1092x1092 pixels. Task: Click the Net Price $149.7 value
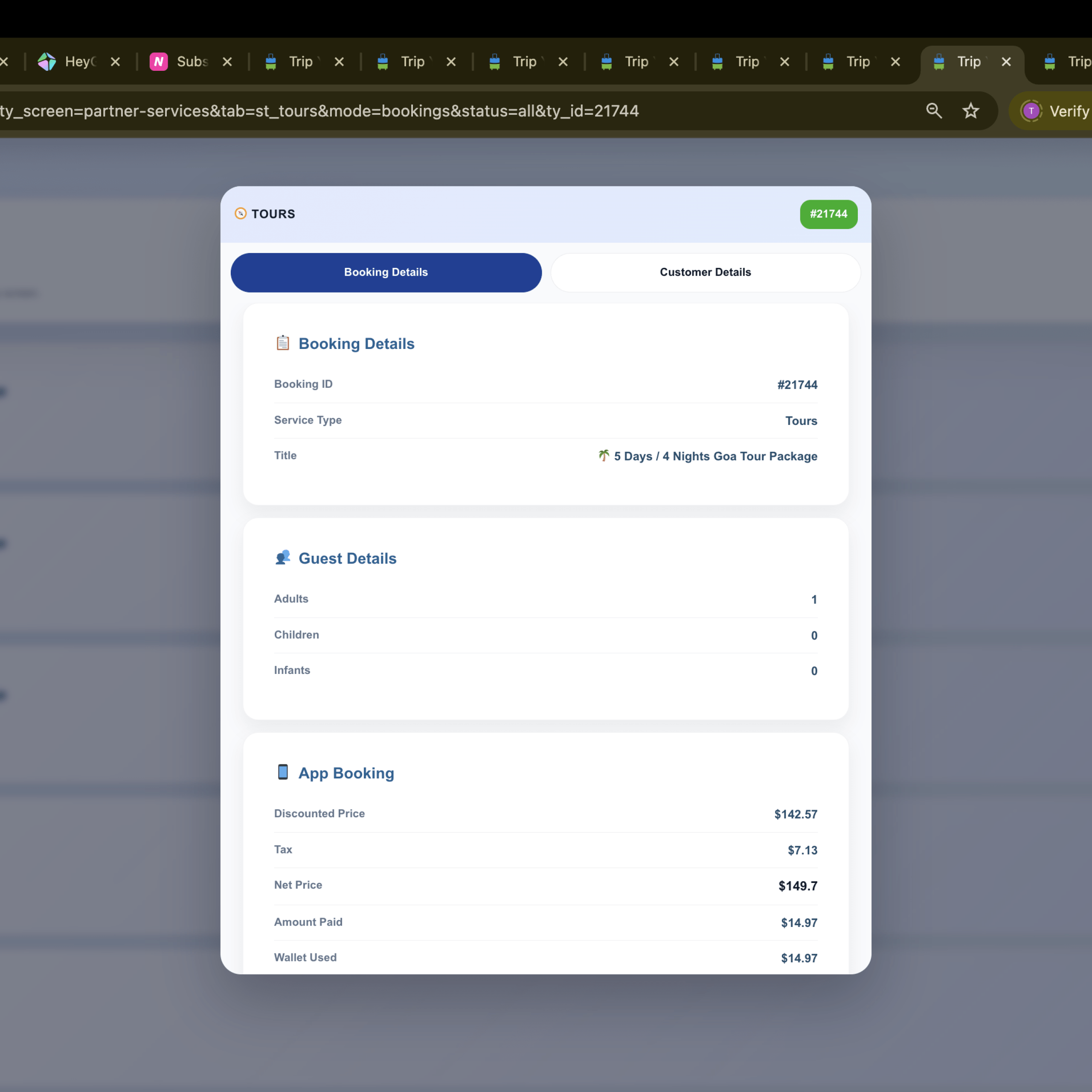click(x=798, y=886)
